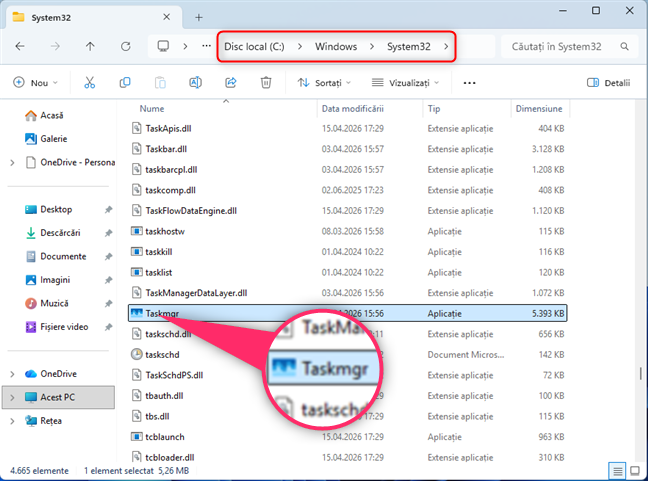This screenshot has width=648, height=481.
Task: Select the tcbloader.dll file
Action: (169, 457)
